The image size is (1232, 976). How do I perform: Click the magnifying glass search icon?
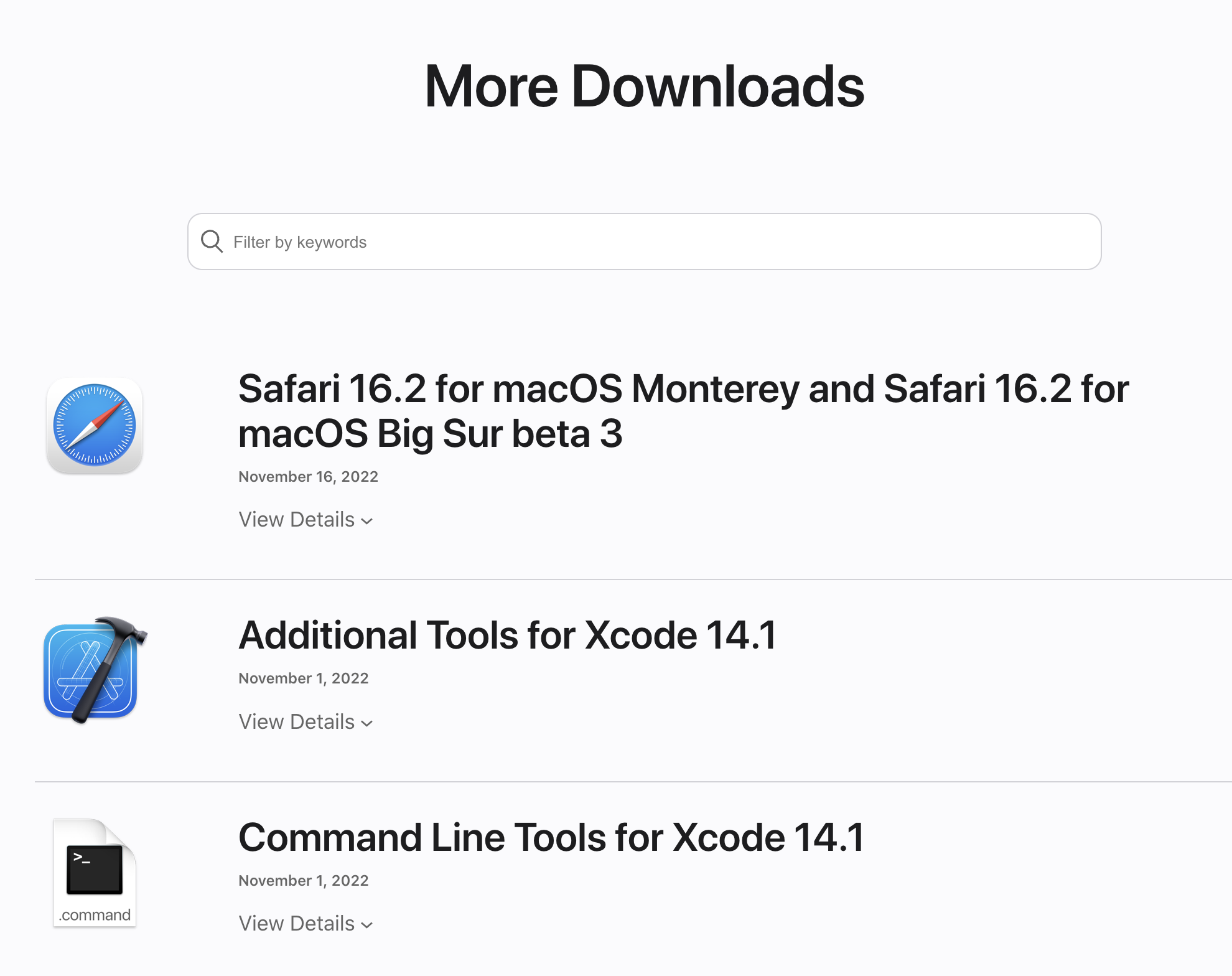212,242
